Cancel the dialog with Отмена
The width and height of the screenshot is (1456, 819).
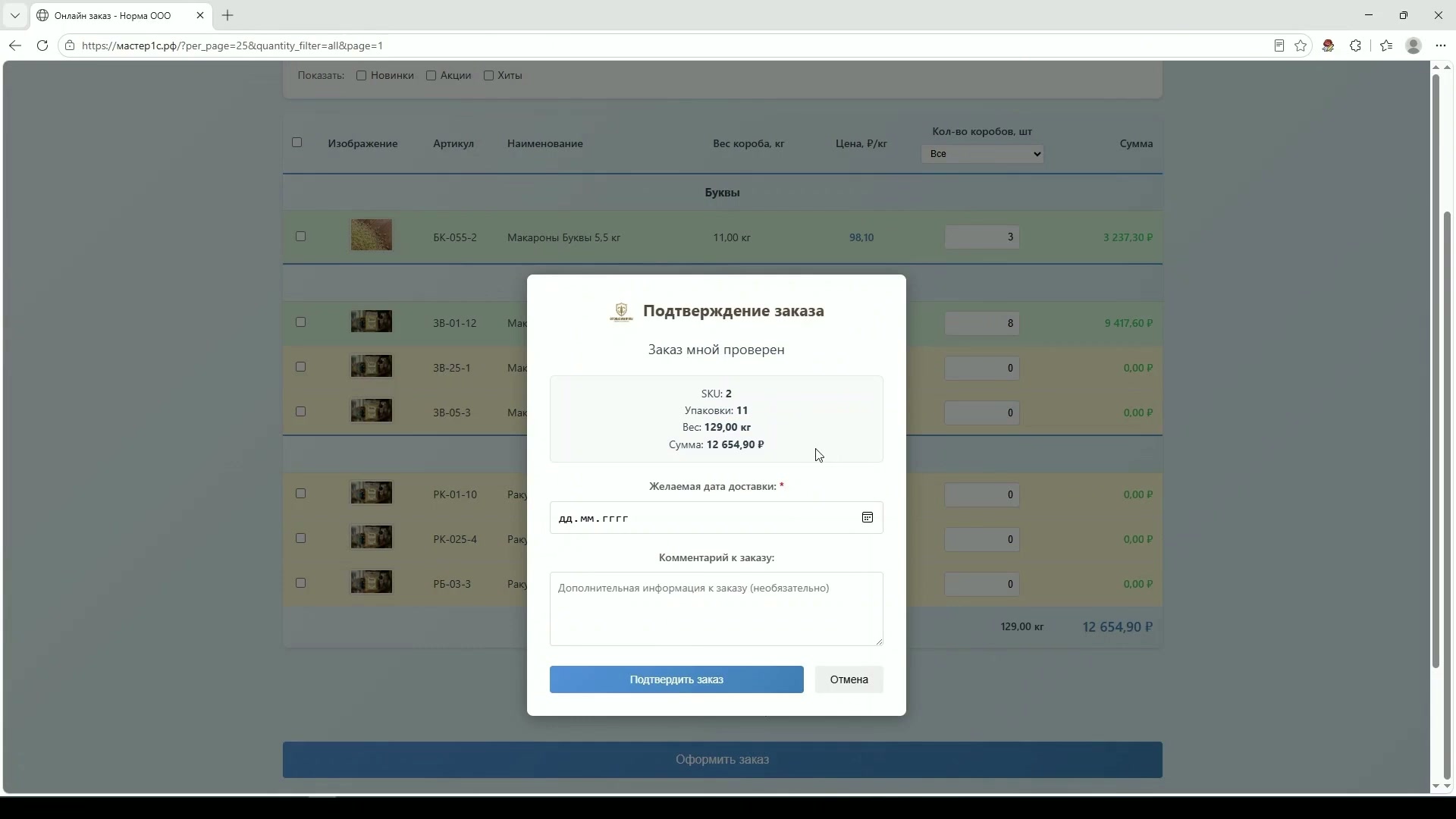(849, 679)
